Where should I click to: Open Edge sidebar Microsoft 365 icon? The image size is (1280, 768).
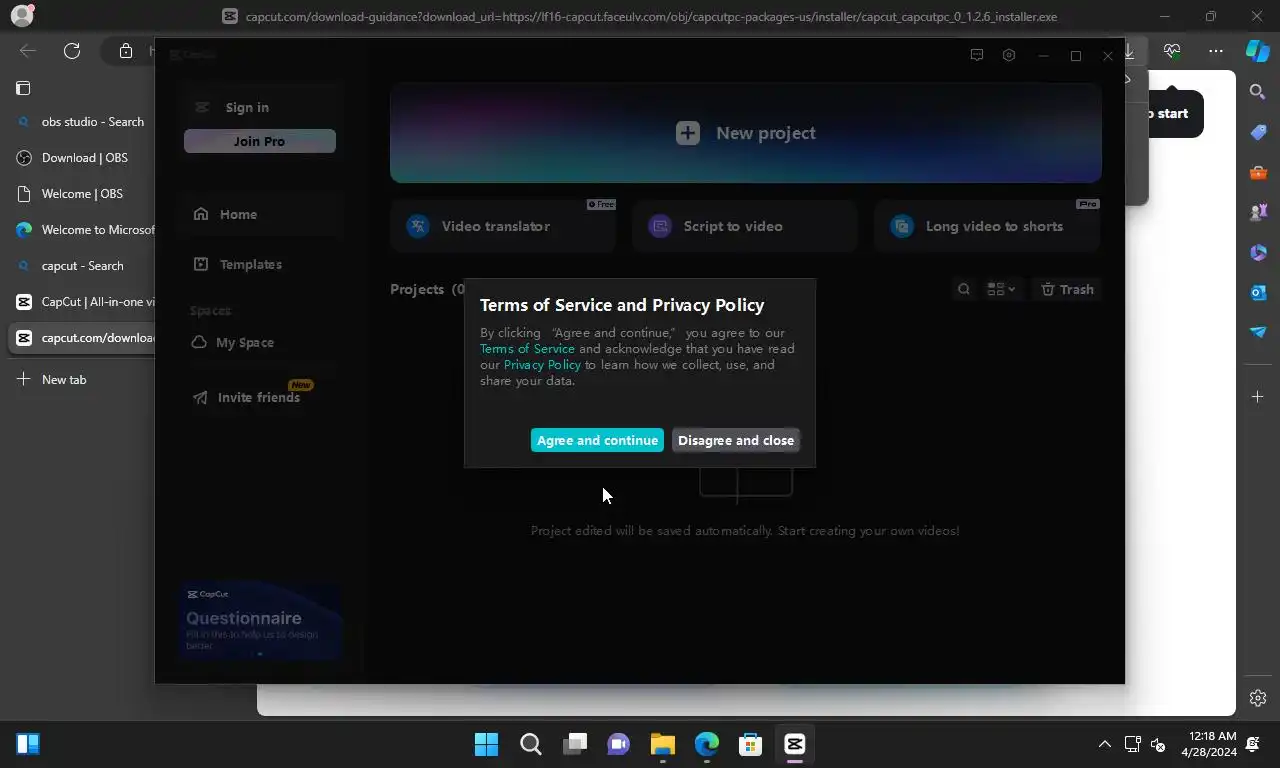coord(1258,252)
